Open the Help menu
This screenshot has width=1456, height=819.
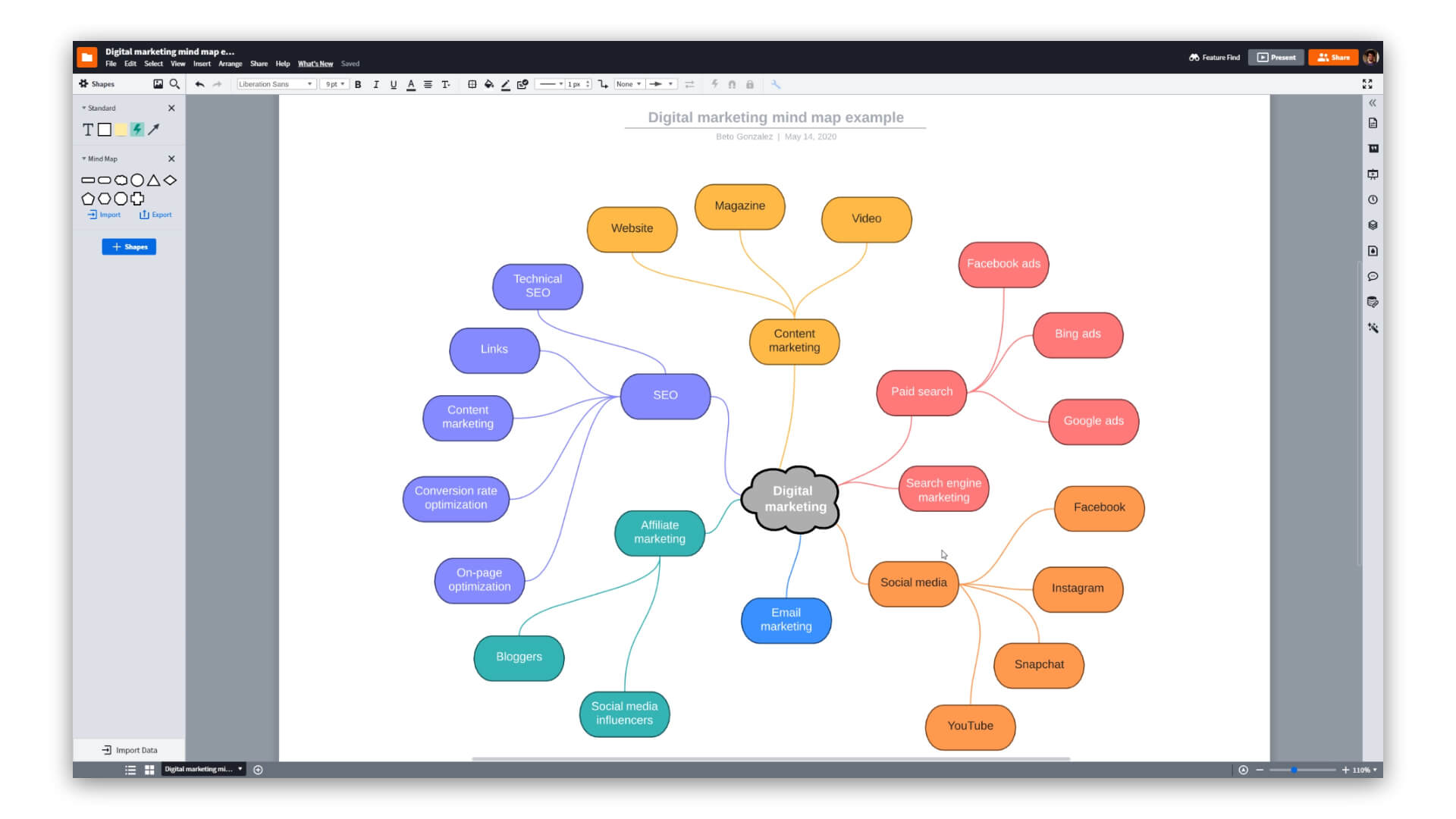tap(283, 63)
